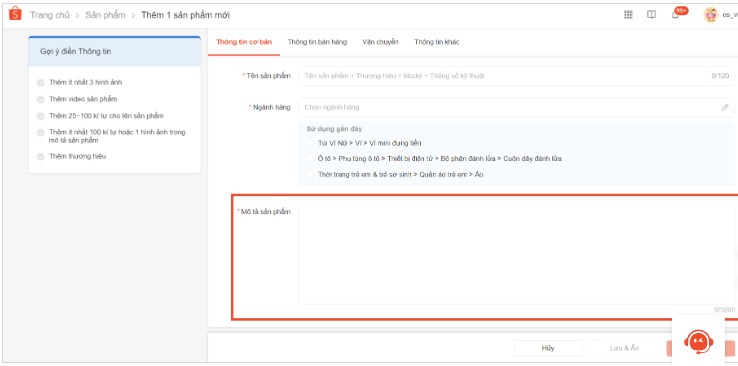738x366 pixels.
Task: Click Sử dụng gần đây label
Action: [x=334, y=129]
